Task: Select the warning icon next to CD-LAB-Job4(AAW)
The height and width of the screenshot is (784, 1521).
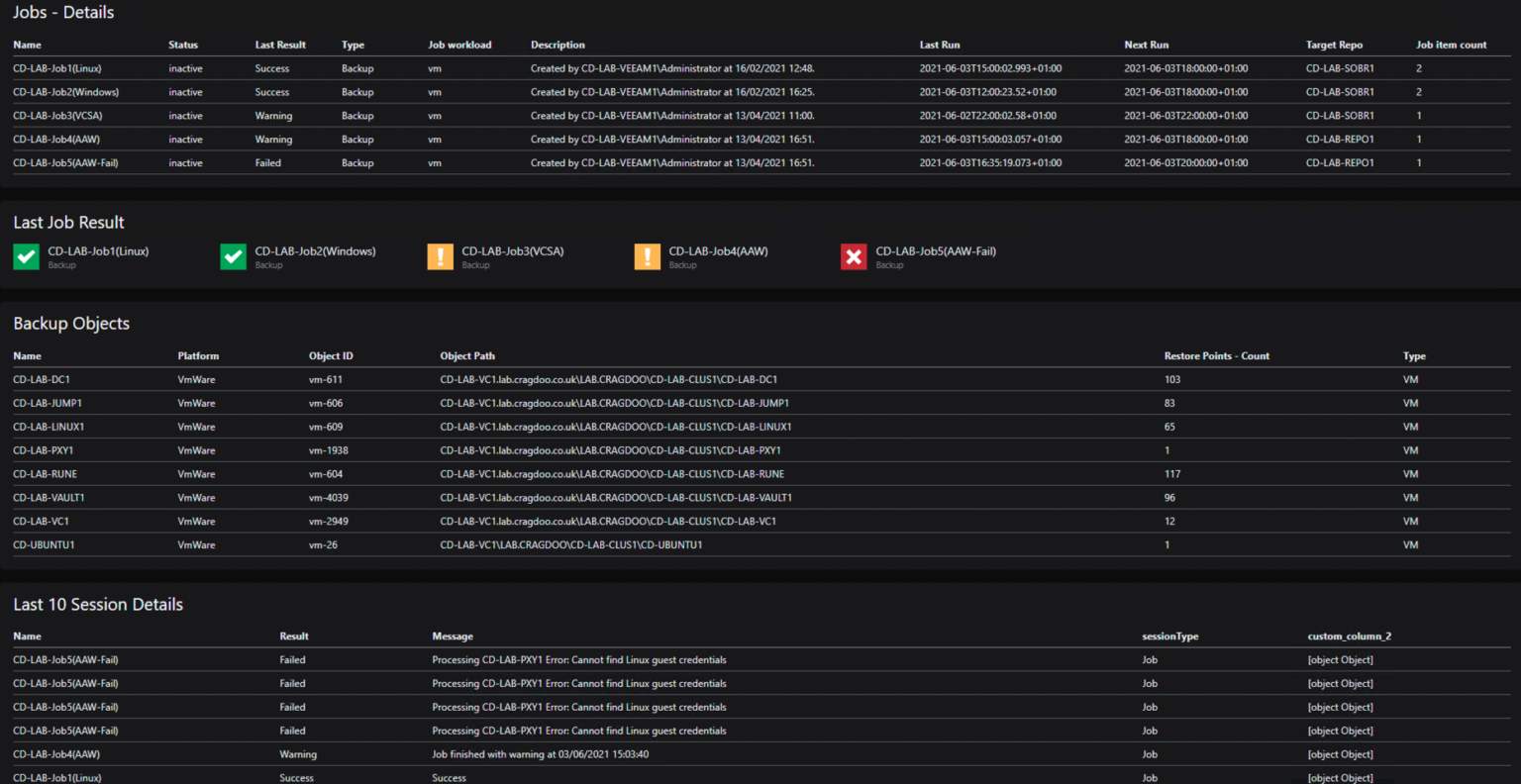Action: (646, 255)
